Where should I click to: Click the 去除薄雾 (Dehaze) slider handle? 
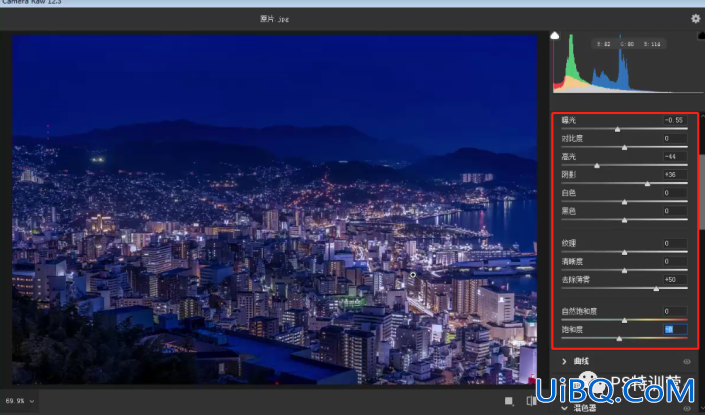(x=656, y=289)
